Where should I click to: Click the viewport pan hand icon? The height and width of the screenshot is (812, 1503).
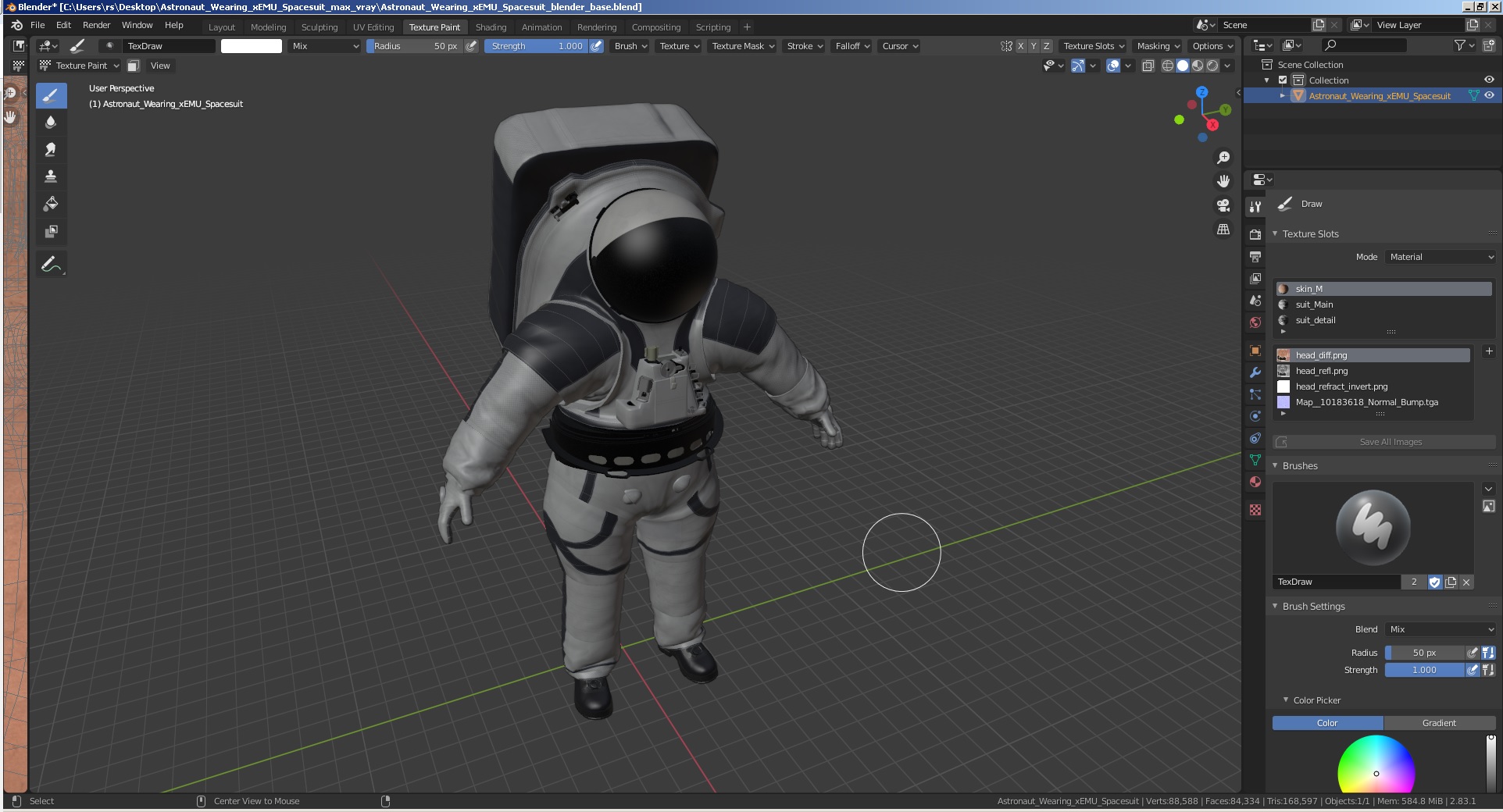[x=1223, y=181]
